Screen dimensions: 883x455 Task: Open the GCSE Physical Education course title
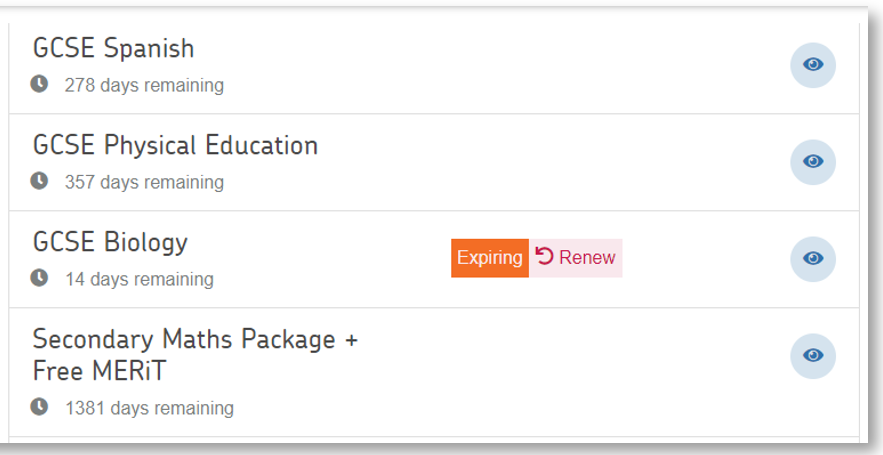(175, 145)
